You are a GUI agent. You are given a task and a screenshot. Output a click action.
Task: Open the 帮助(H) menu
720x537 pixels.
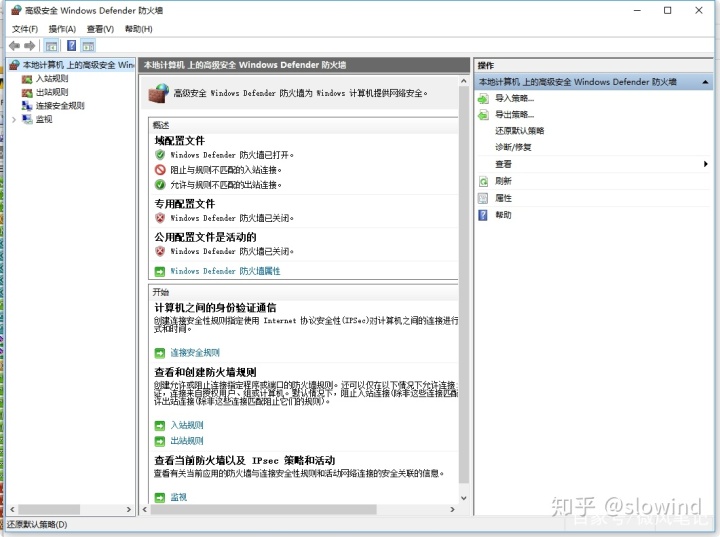pos(138,29)
